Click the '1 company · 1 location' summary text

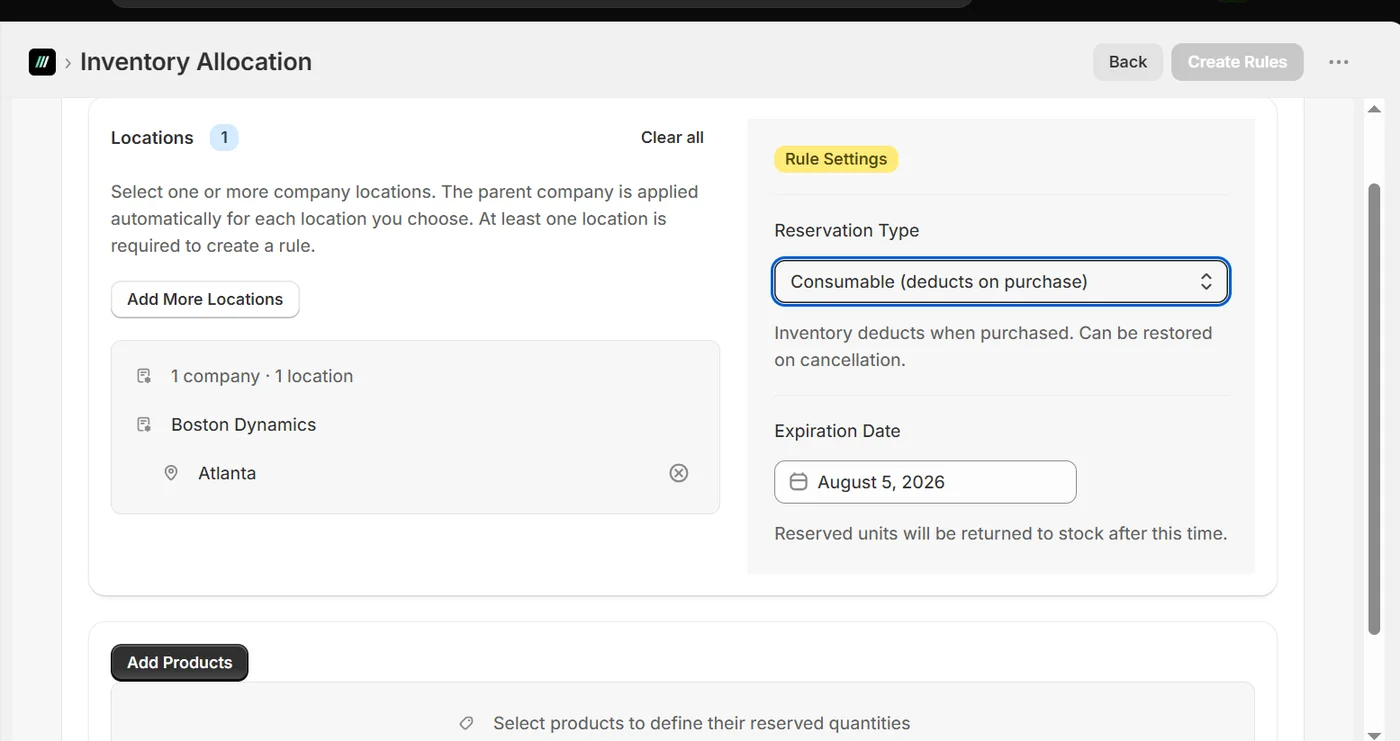(x=262, y=376)
